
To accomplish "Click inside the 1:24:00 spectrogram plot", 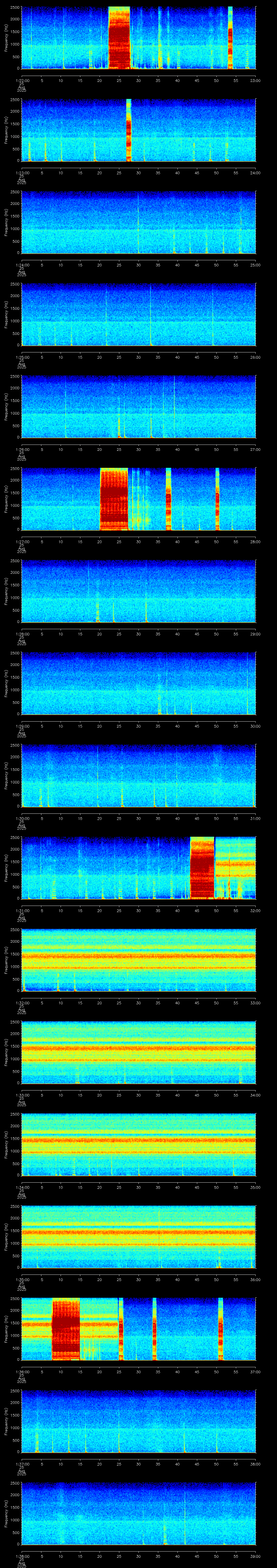I will pos(138,222).
